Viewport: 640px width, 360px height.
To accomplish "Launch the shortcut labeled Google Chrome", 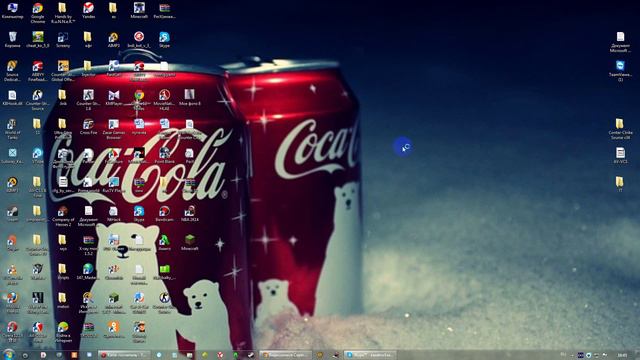I will (38, 13).
